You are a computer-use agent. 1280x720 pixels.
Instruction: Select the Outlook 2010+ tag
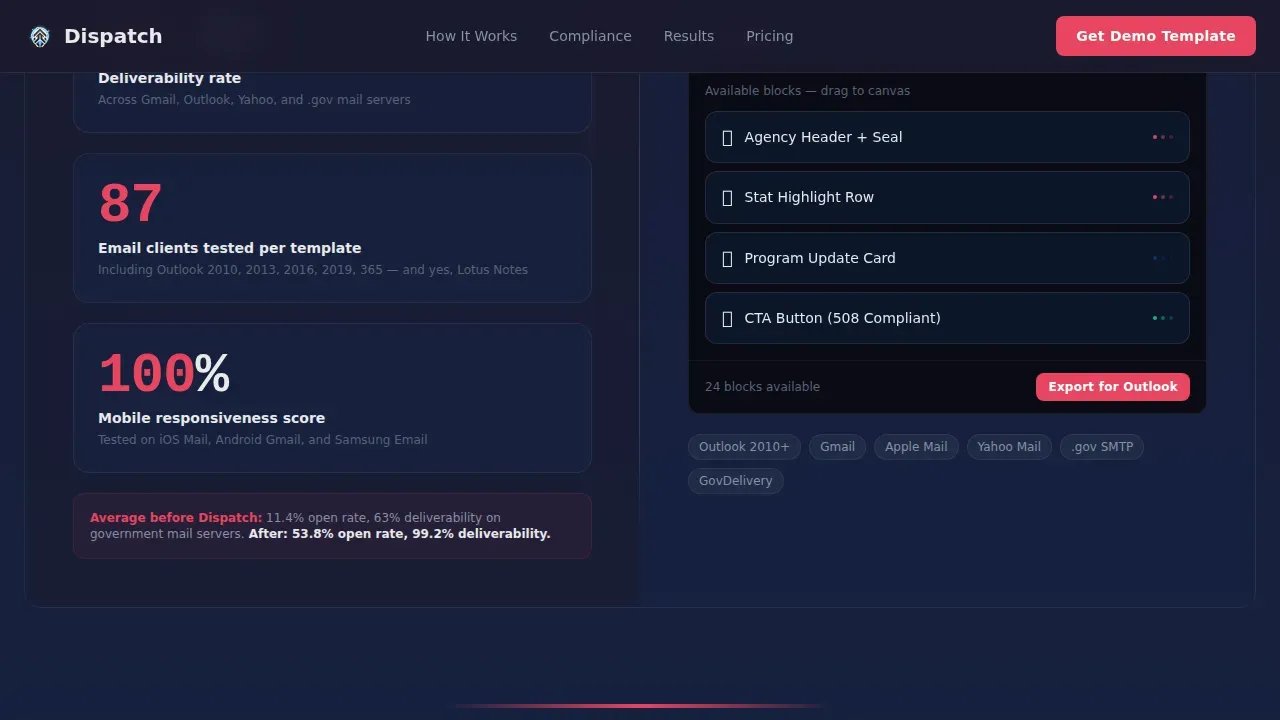[744, 447]
